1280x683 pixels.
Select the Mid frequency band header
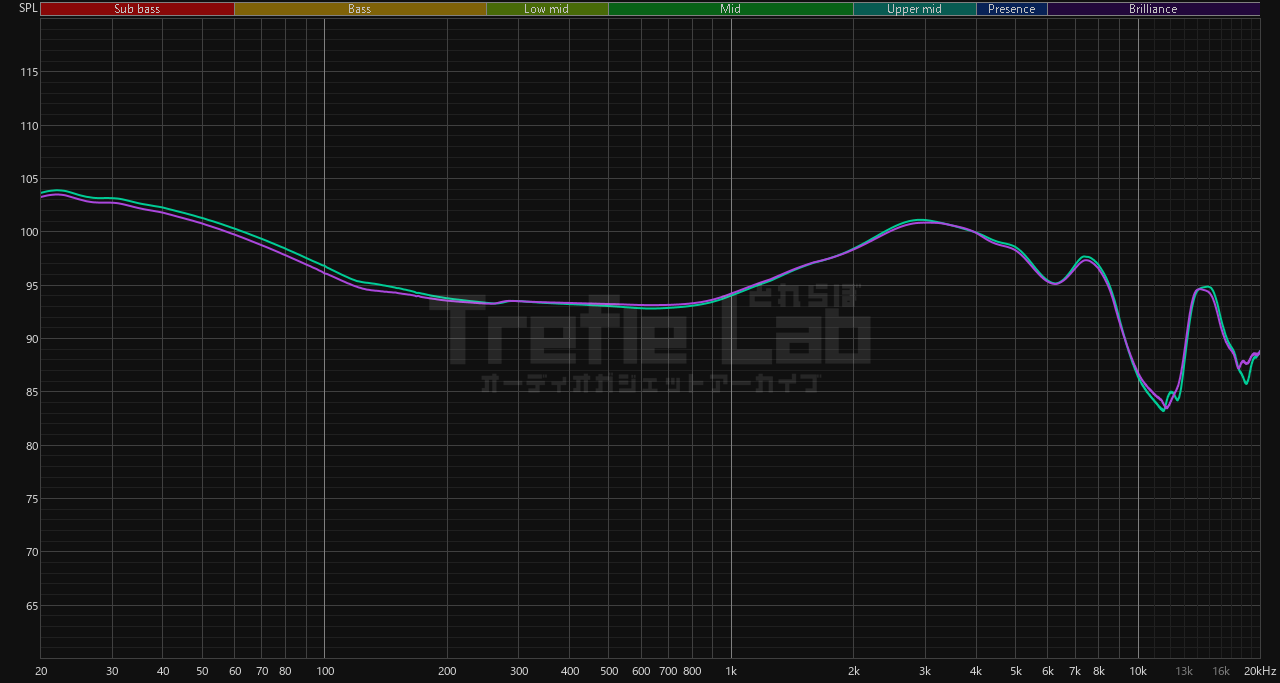coord(730,9)
